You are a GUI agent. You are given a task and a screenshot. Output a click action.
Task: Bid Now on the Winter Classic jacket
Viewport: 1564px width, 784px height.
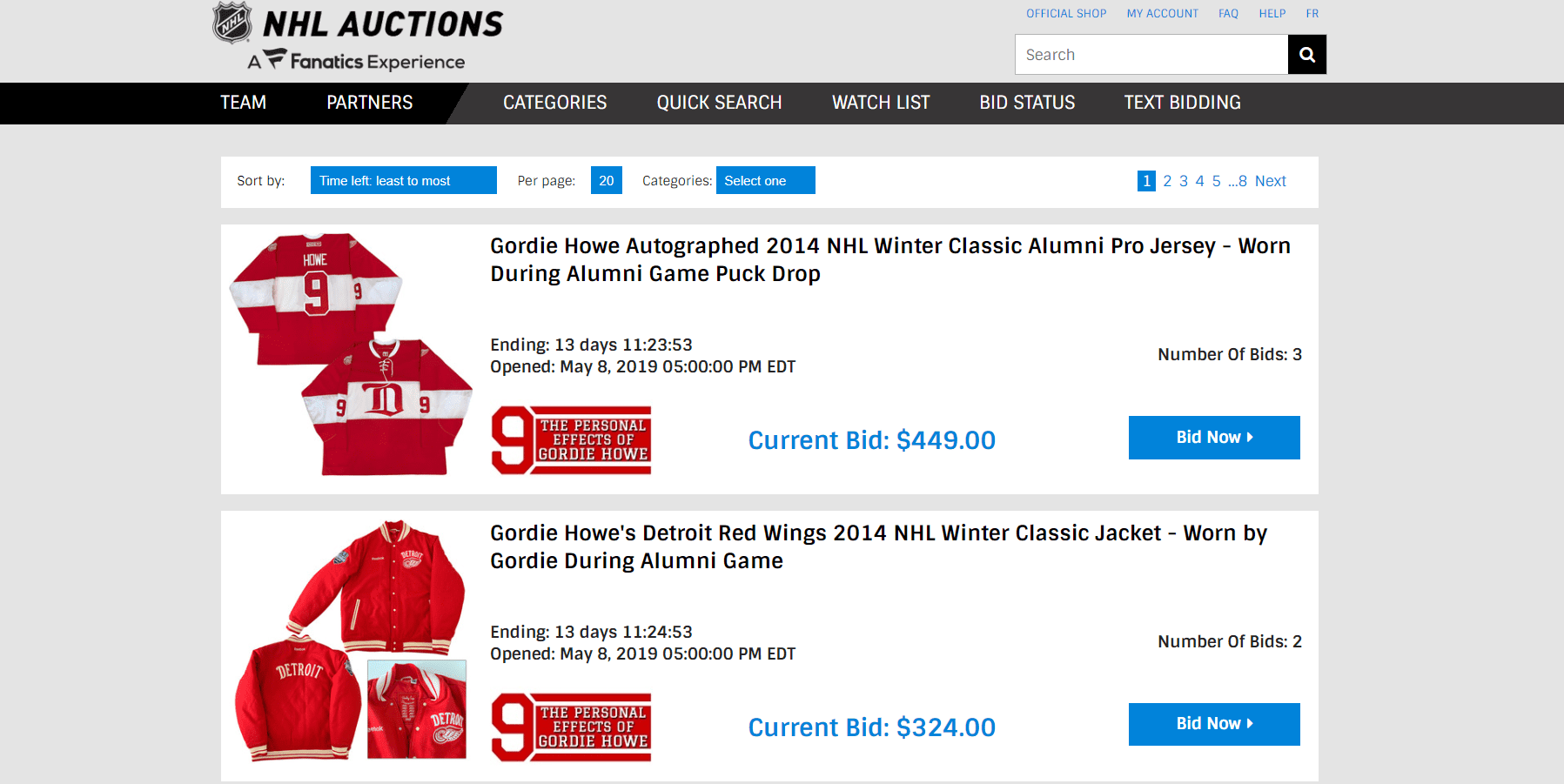point(1214,724)
